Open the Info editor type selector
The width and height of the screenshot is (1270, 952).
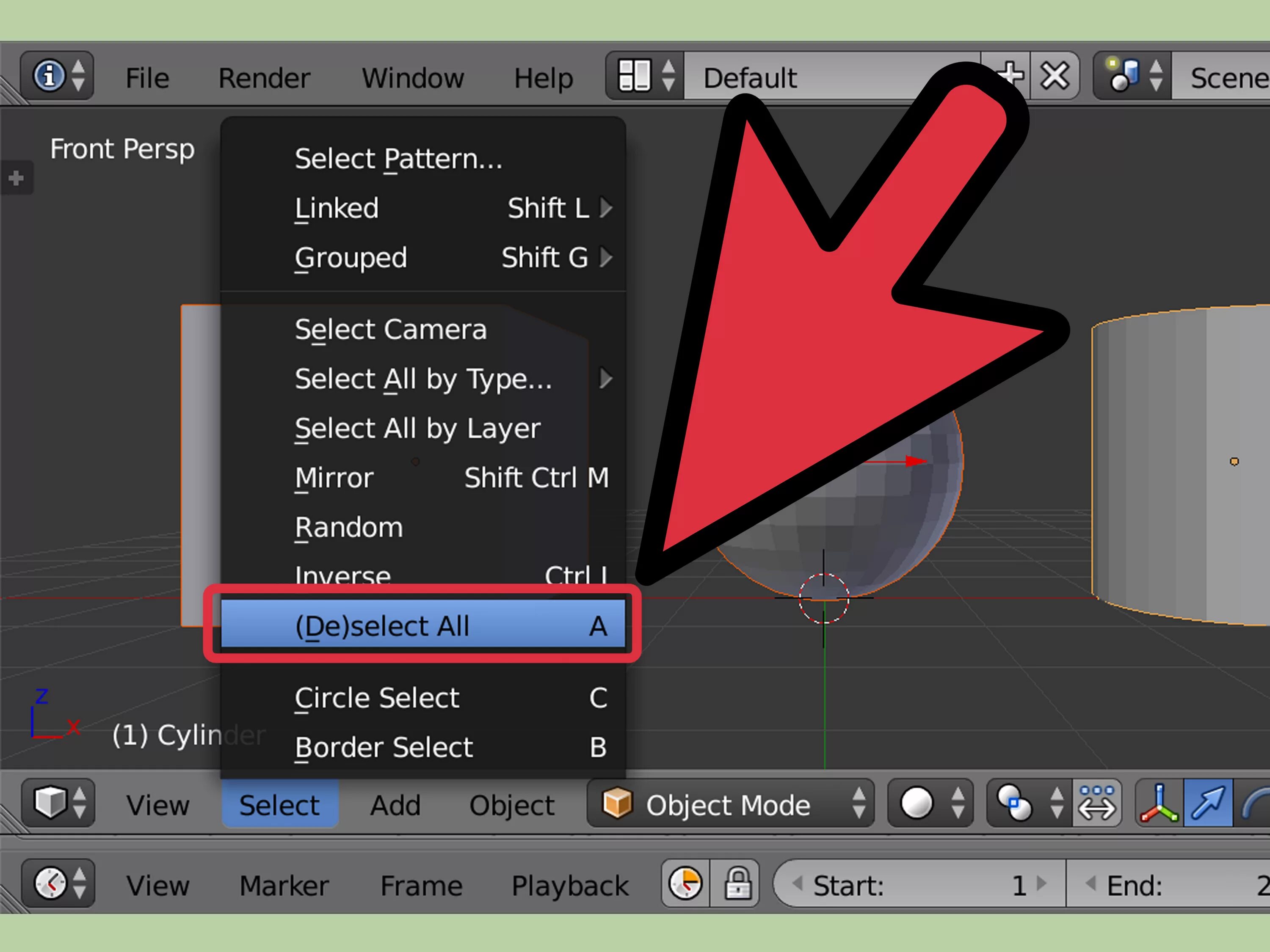tap(58, 76)
